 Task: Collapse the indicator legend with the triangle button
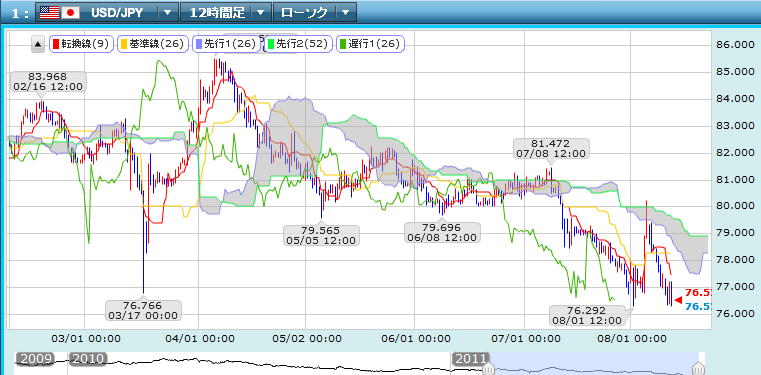tap(38, 45)
